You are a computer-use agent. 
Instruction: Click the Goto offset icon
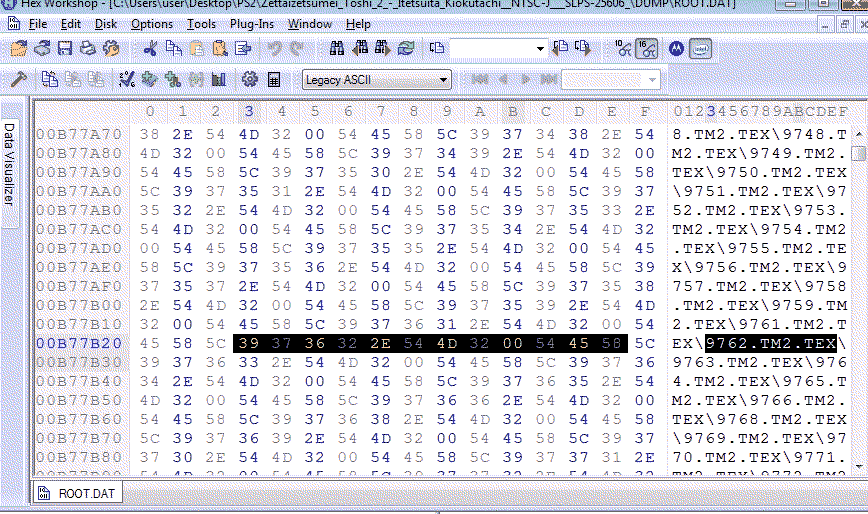coord(437,49)
